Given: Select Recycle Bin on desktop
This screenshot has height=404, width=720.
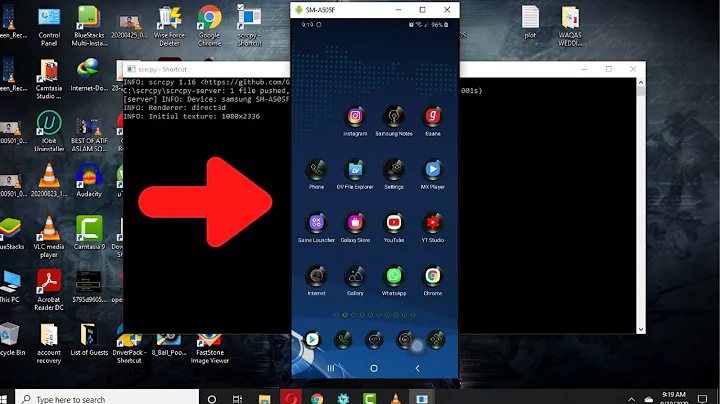Looking at the screenshot, I should click(11, 340).
